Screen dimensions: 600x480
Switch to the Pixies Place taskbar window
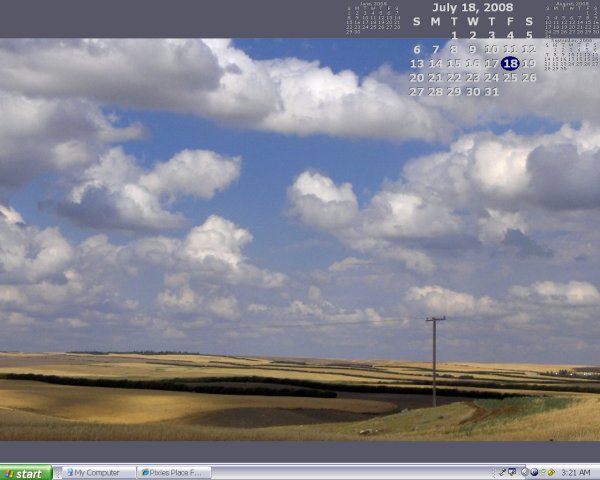(174, 473)
